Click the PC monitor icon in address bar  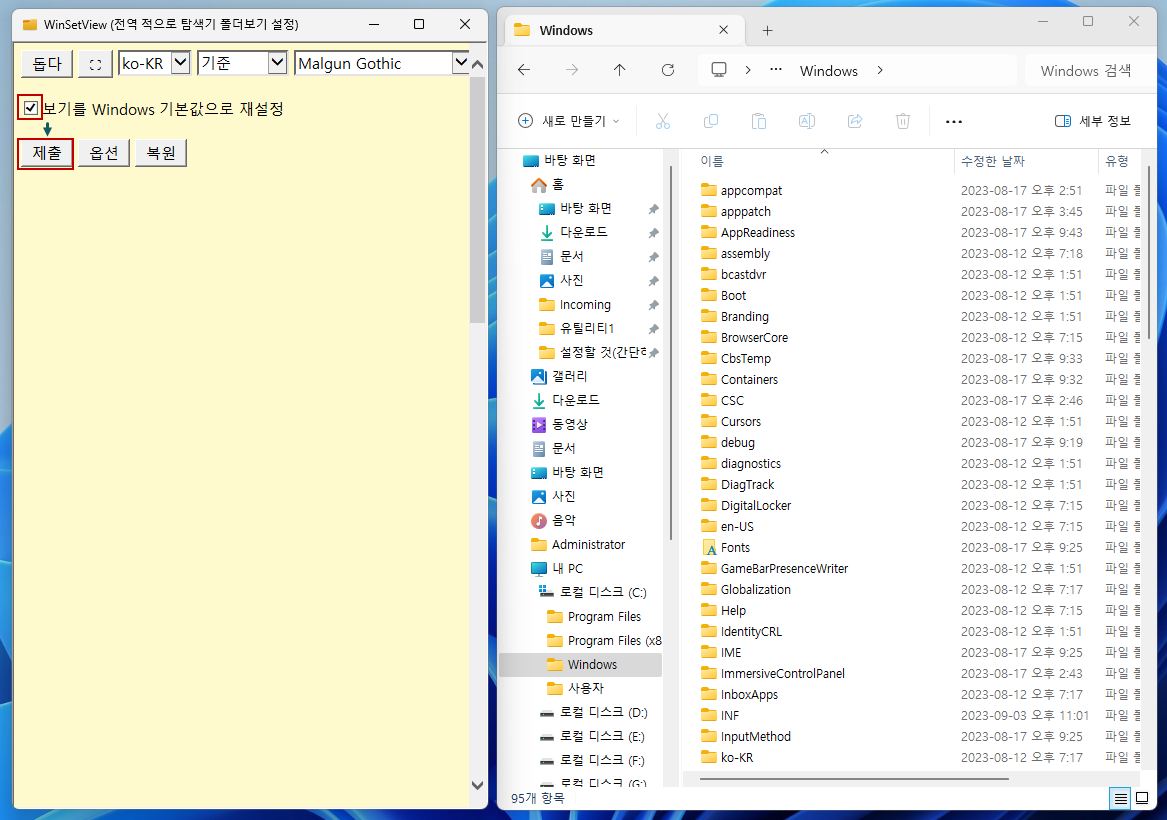click(719, 70)
